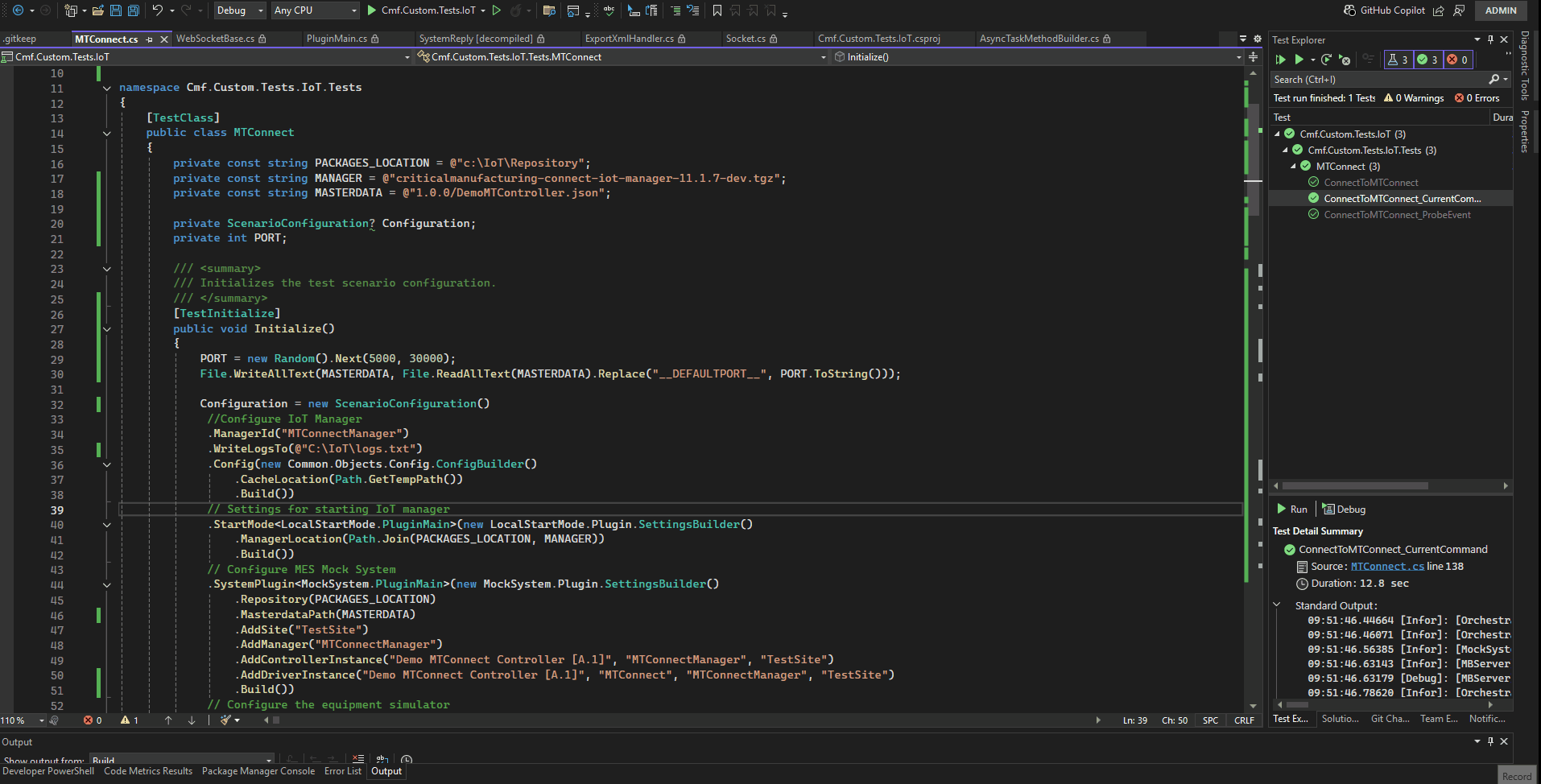The height and width of the screenshot is (784, 1541).
Task: Click the Send Feedback person icon
Action: coord(1459,10)
